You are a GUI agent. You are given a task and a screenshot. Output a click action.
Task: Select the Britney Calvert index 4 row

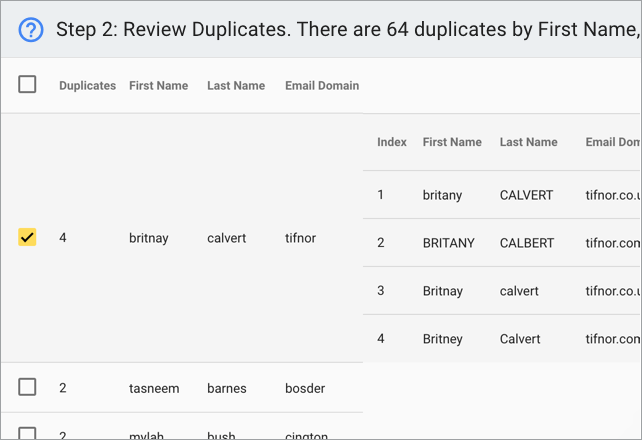point(502,338)
